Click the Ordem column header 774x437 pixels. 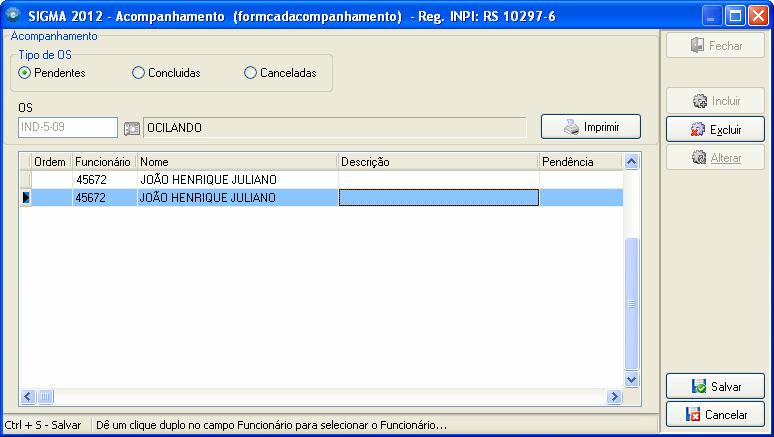[51, 162]
